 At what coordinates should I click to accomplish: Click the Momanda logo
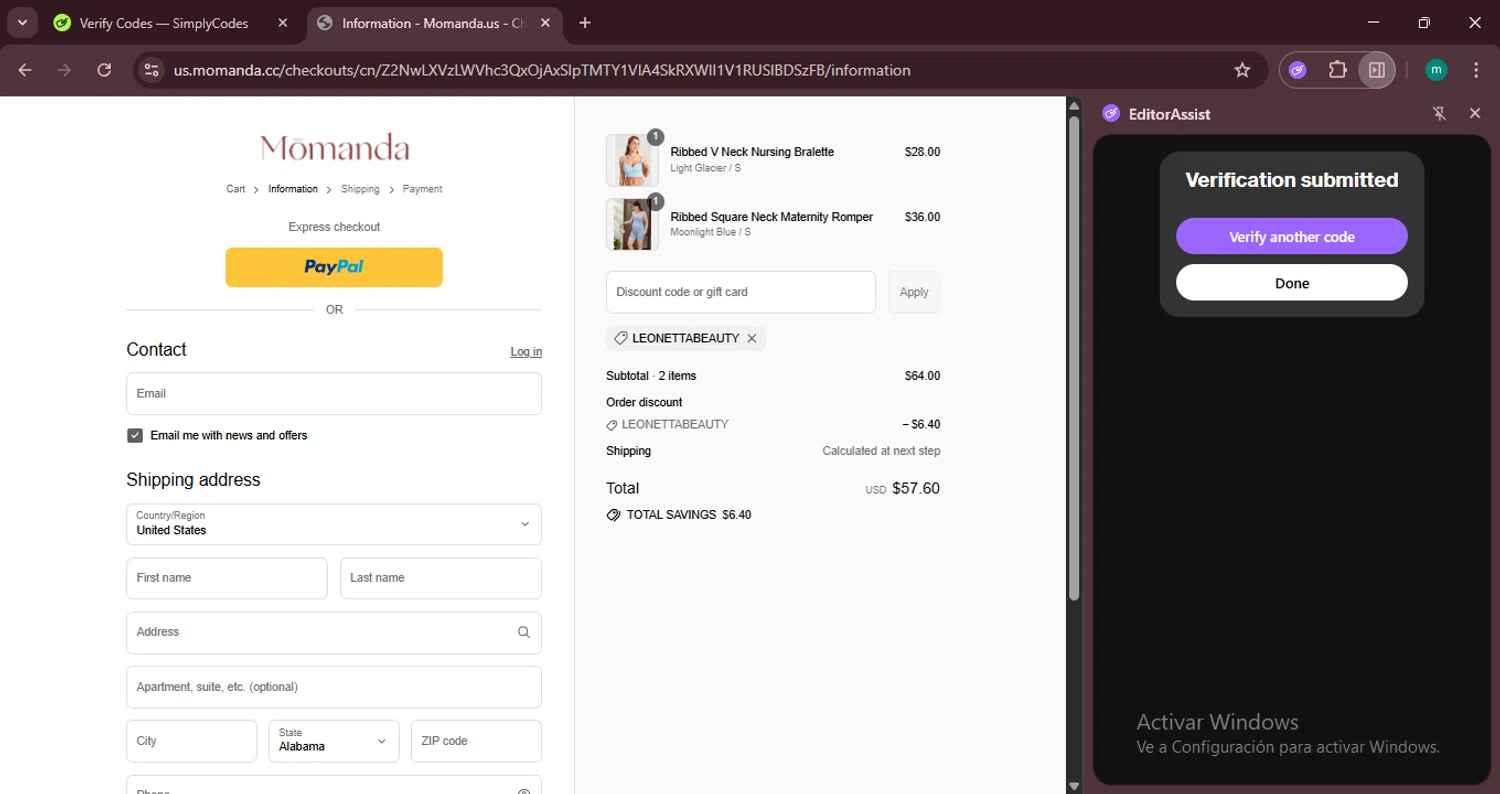click(x=334, y=148)
